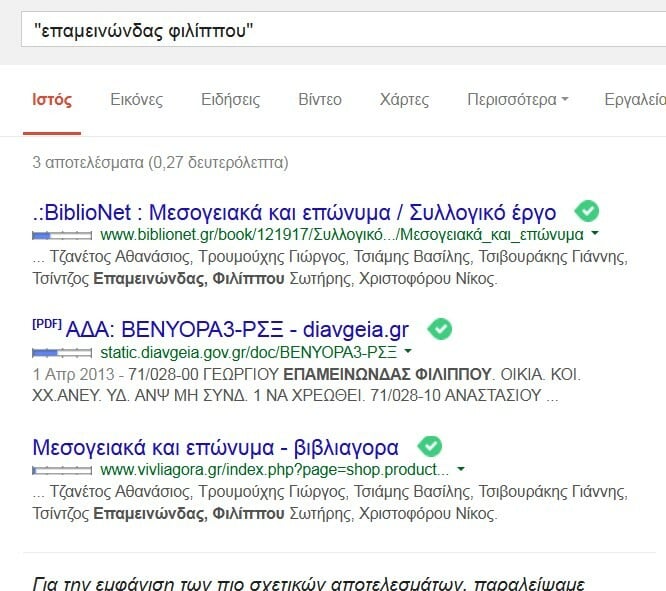The width and height of the screenshot is (666, 591).
Task: Click the green checkmark beside the BiblioNet result
Action: (x=587, y=211)
